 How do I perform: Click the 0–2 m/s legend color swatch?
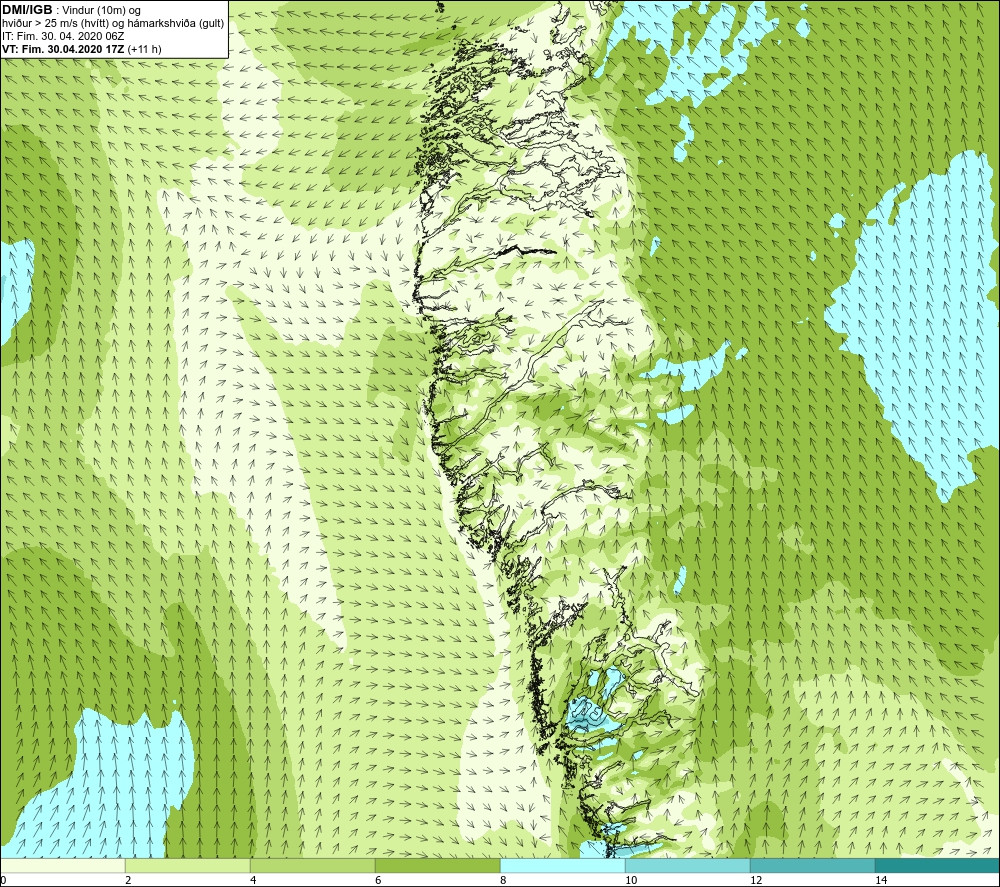pos(63,865)
